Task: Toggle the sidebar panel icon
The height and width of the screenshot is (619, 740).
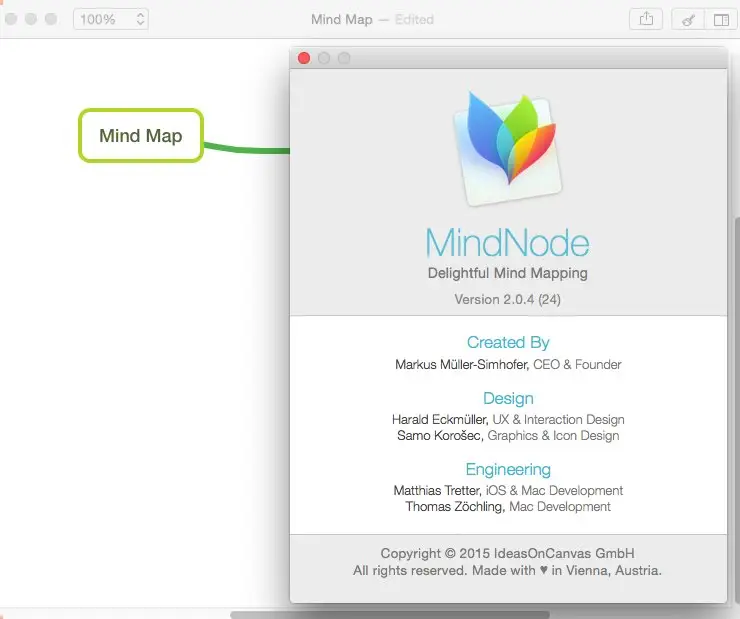Action: point(721,19)
